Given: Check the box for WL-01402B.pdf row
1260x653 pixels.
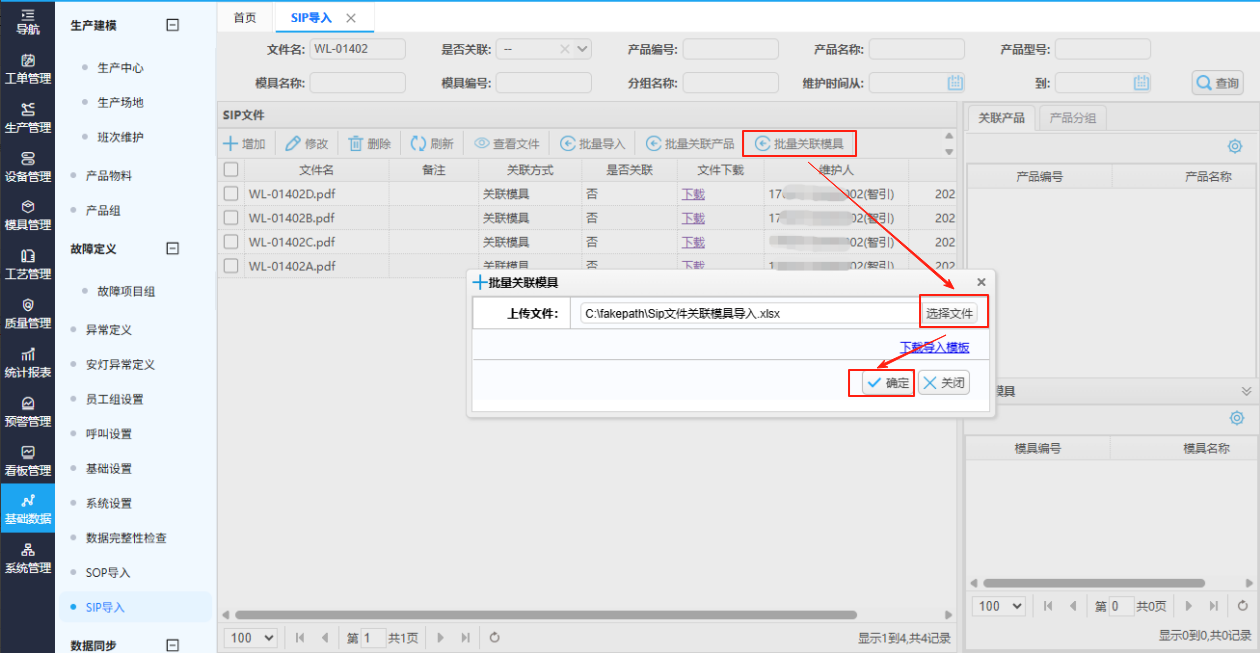Looking at the screenshot, I should coord(231,218).
